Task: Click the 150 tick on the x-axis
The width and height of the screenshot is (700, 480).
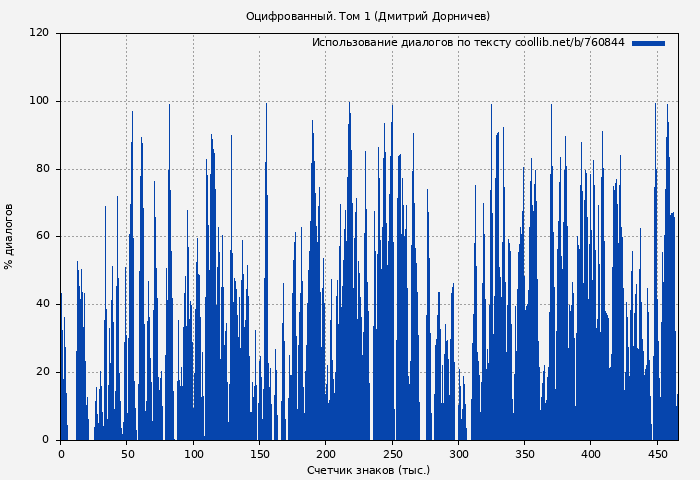Action: [259, 454]
